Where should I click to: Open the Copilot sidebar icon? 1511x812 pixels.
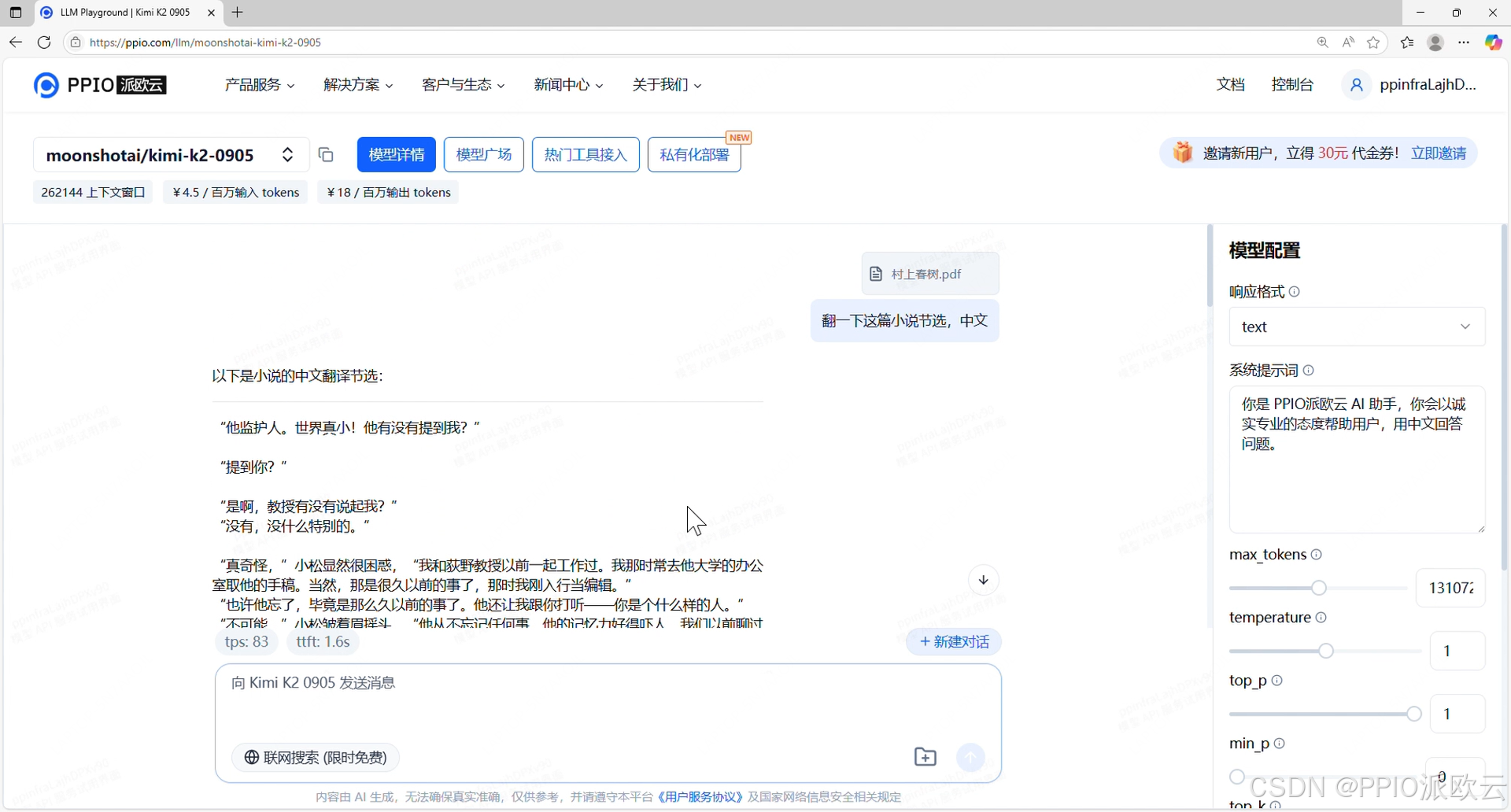[1494, 42]
